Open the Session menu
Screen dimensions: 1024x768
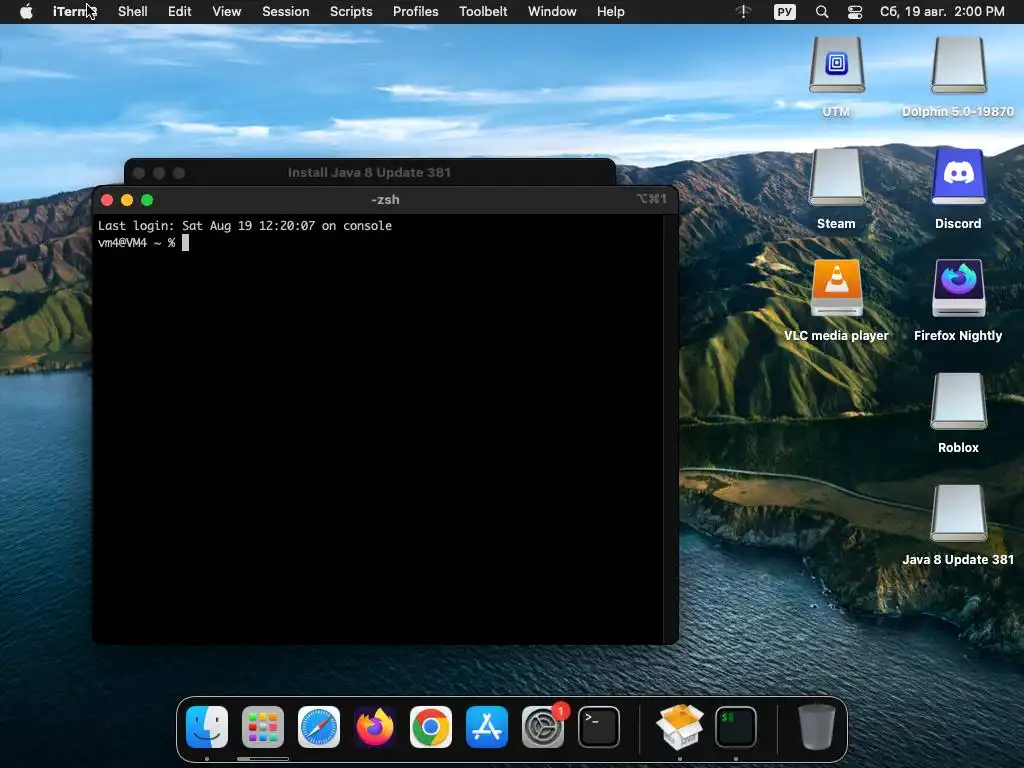(285, 12)
